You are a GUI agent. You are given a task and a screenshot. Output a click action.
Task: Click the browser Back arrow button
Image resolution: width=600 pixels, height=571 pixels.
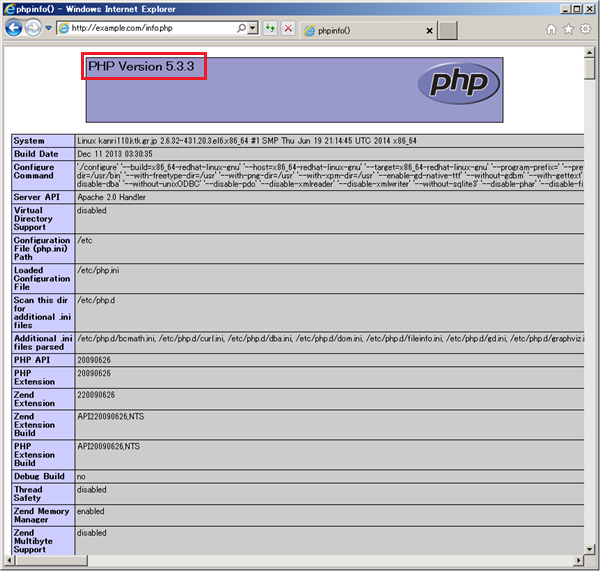(14, 28)
